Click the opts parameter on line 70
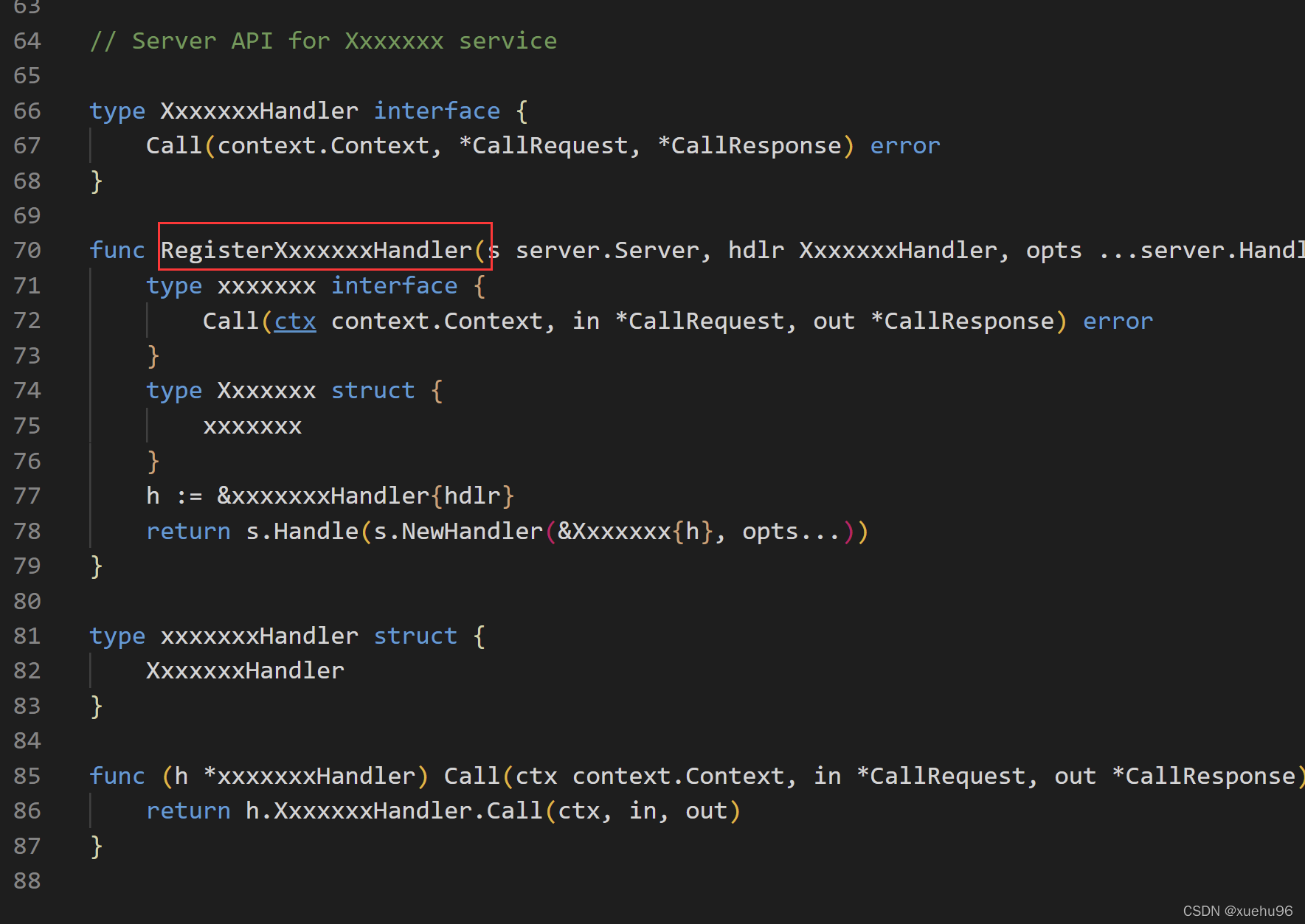This screenshot has height=924, width=1305. (x=1054, y=250)
